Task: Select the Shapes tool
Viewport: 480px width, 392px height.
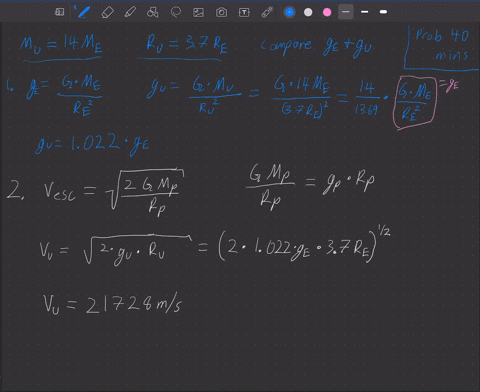Action: [152, 12]
